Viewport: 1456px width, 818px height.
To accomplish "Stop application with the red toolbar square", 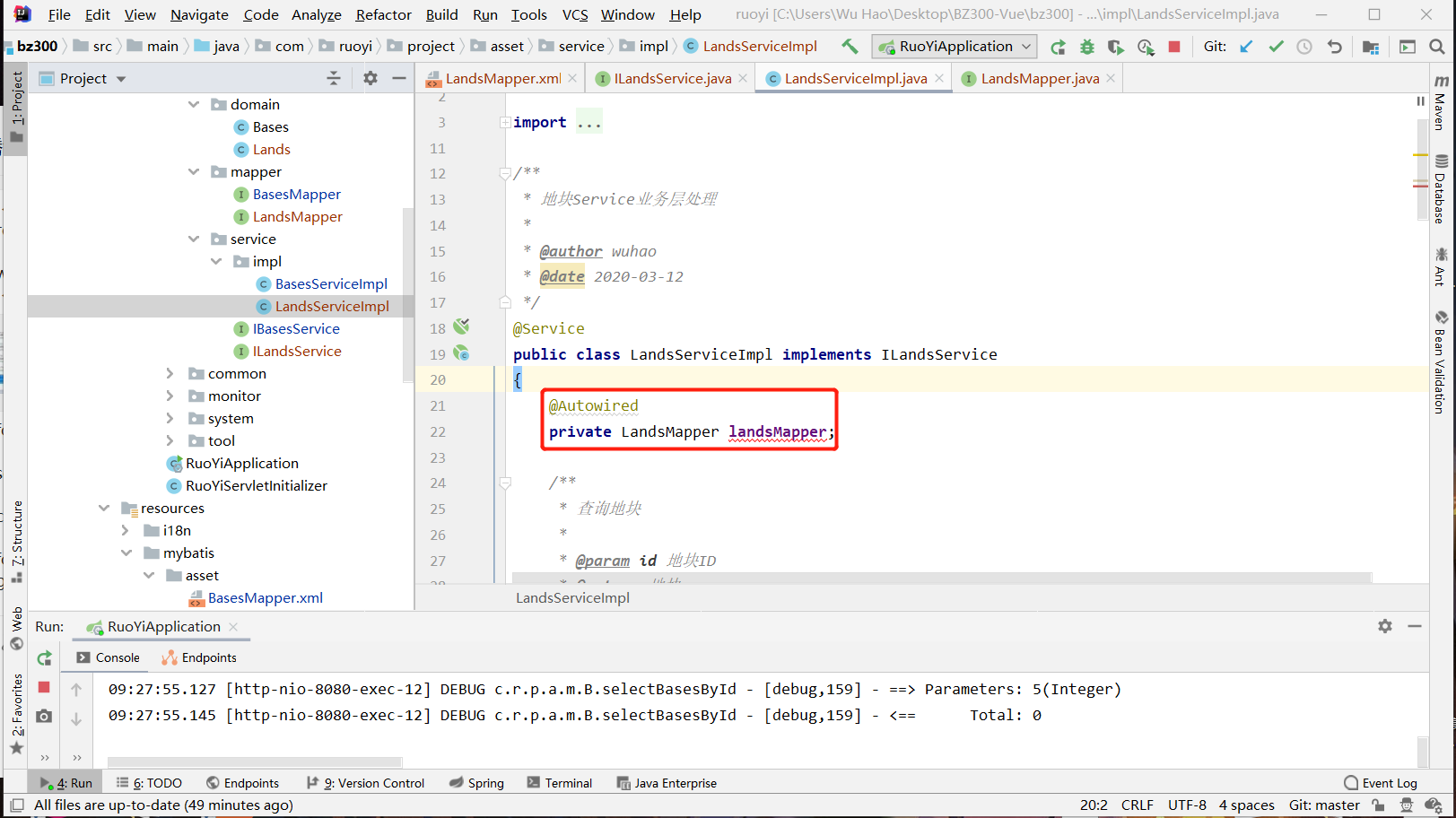I will 1174,47.
